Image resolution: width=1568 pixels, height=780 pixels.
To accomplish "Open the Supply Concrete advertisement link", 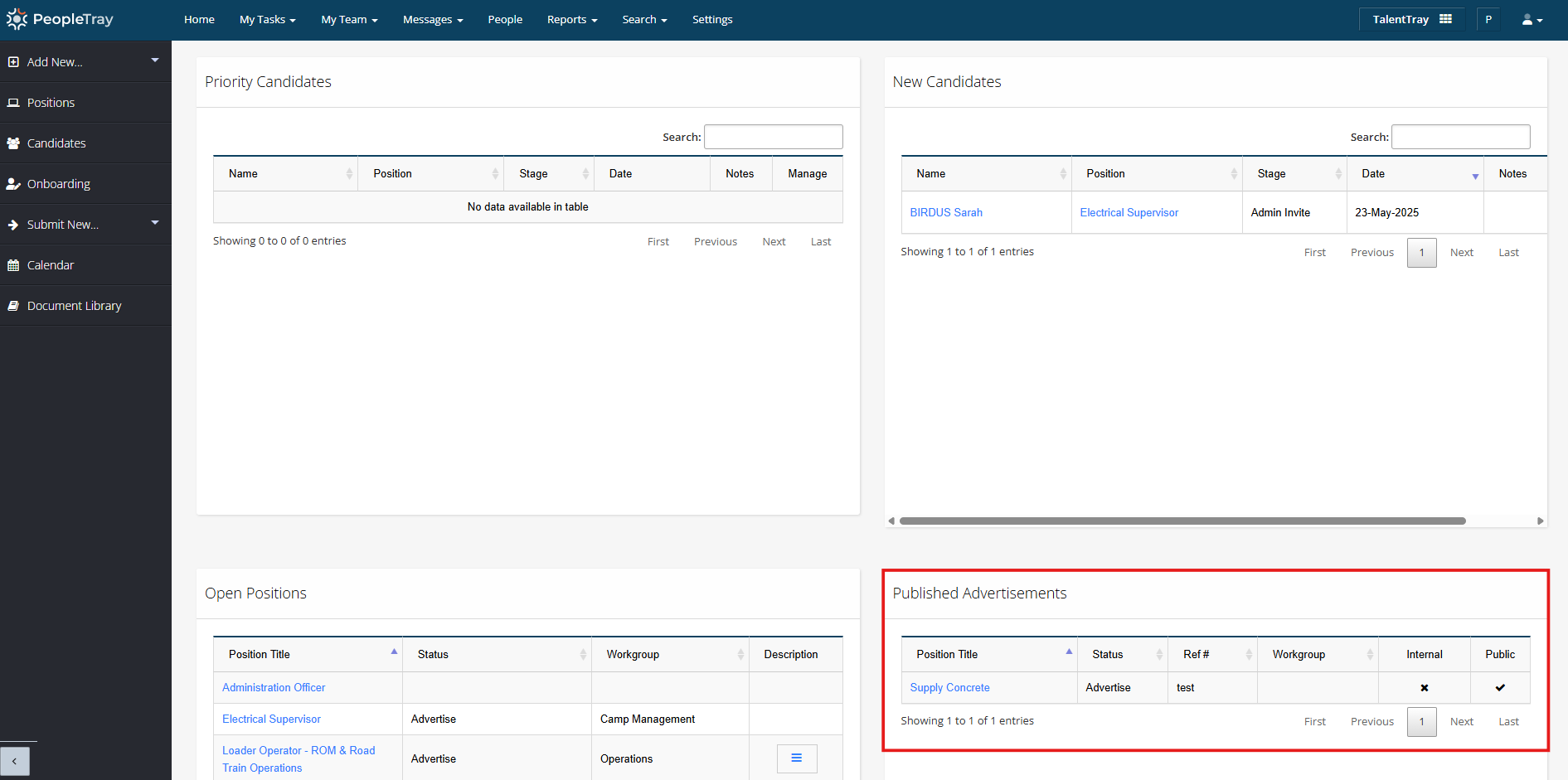I will tap(949, 688).
